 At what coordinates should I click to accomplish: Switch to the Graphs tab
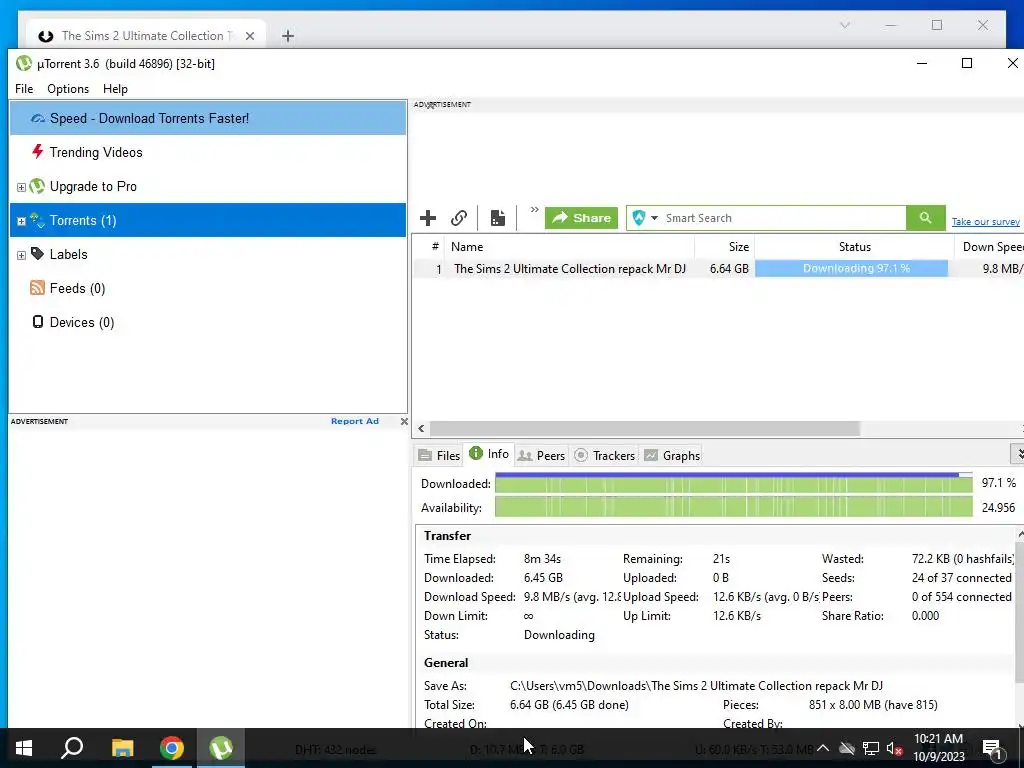672,455
